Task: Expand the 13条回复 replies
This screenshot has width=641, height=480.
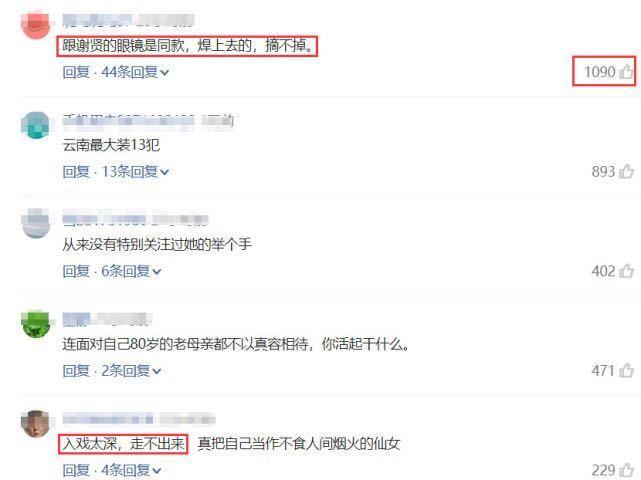Action: click(x=135, y=172)
